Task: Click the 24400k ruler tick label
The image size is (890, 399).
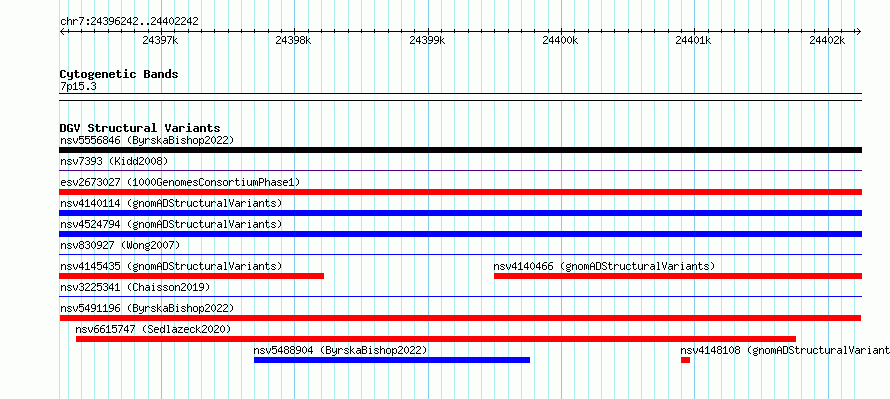Action: (560, 40)
